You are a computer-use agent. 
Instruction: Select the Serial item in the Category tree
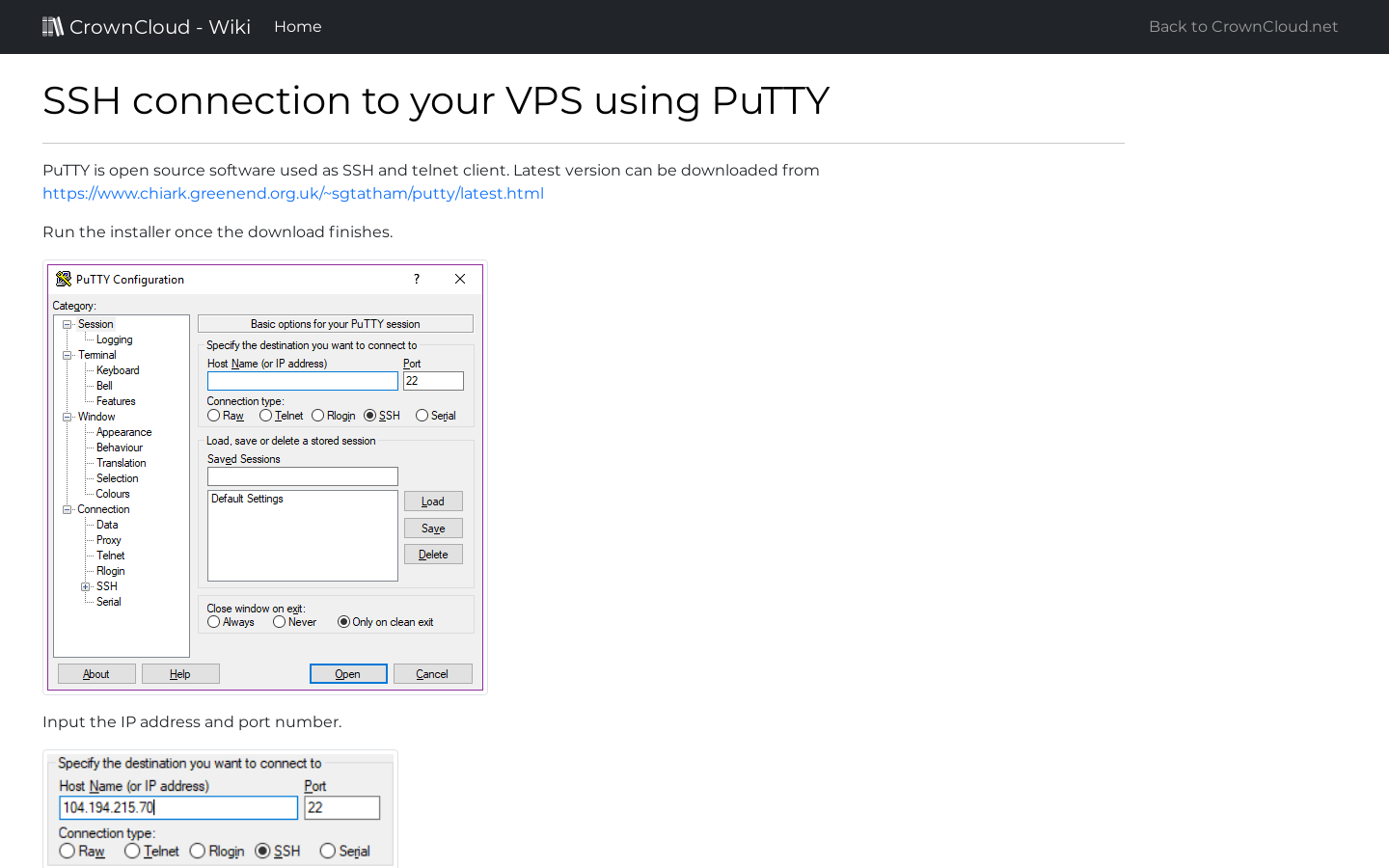pyautogui.click(x=109, y=602)
